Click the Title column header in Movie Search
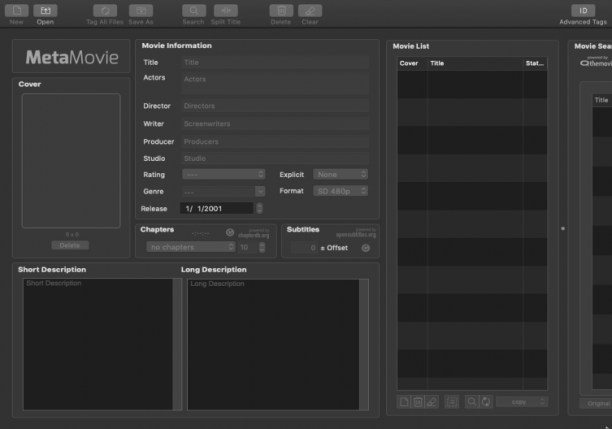The height and width of the screenshot is (429, 612). tap(601, 100)
